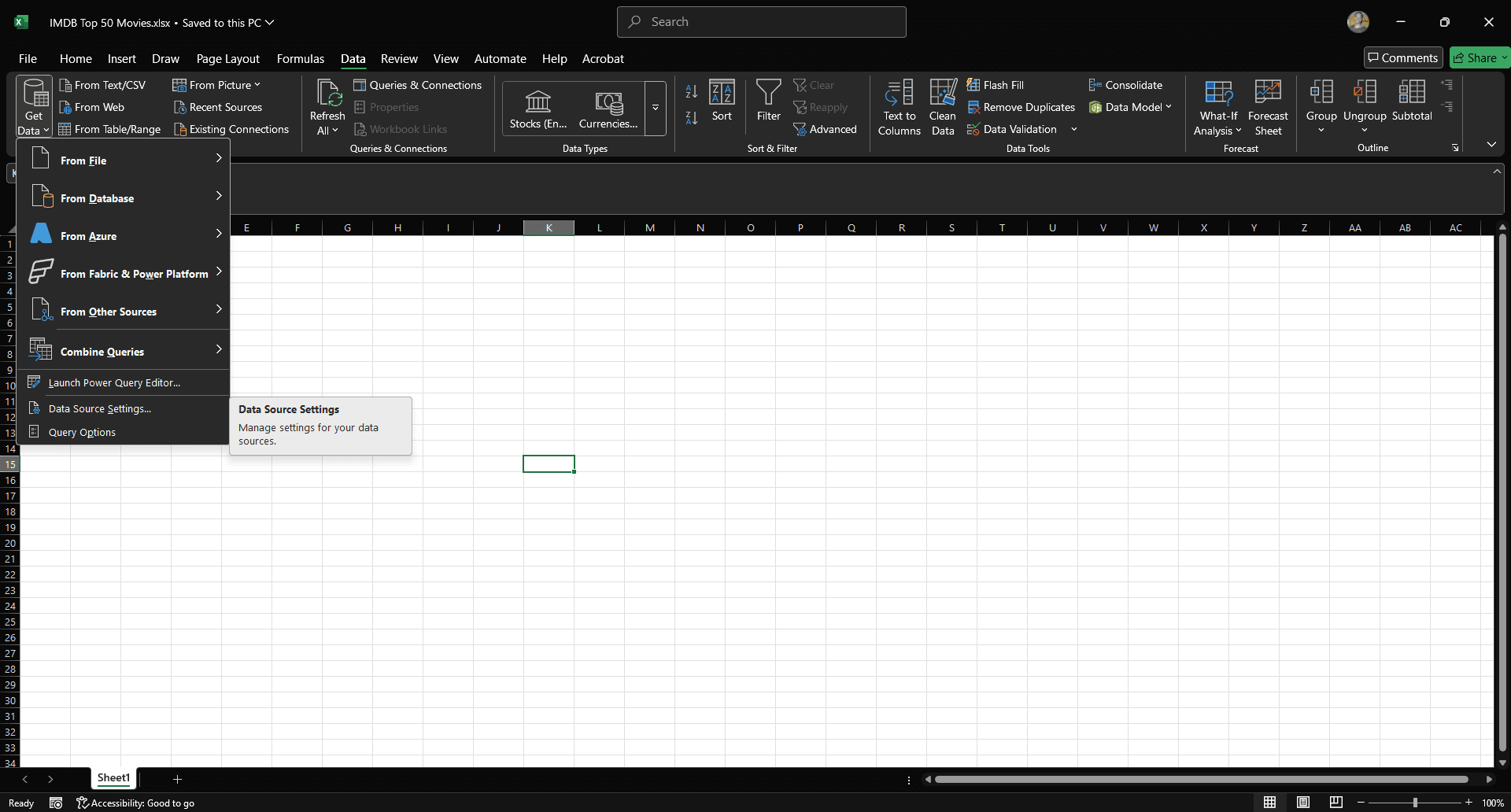Switch to the Automate tab
Viewport: 1511px width, 812px height.
tap(501, 58)
